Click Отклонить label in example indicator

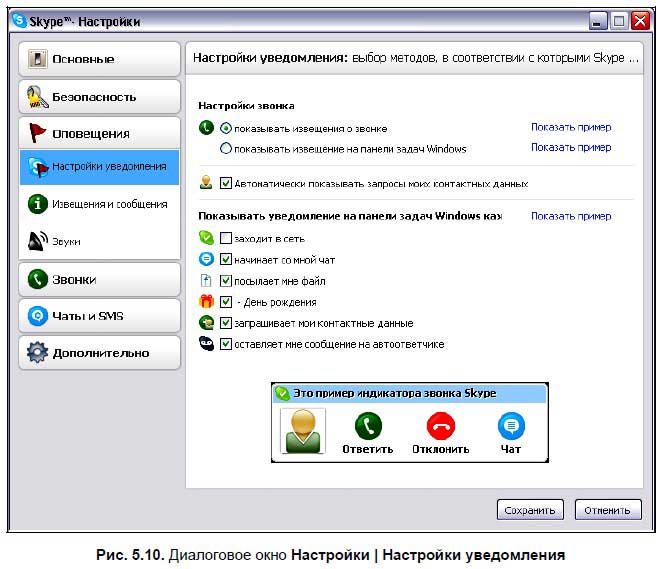pos(441,449)
